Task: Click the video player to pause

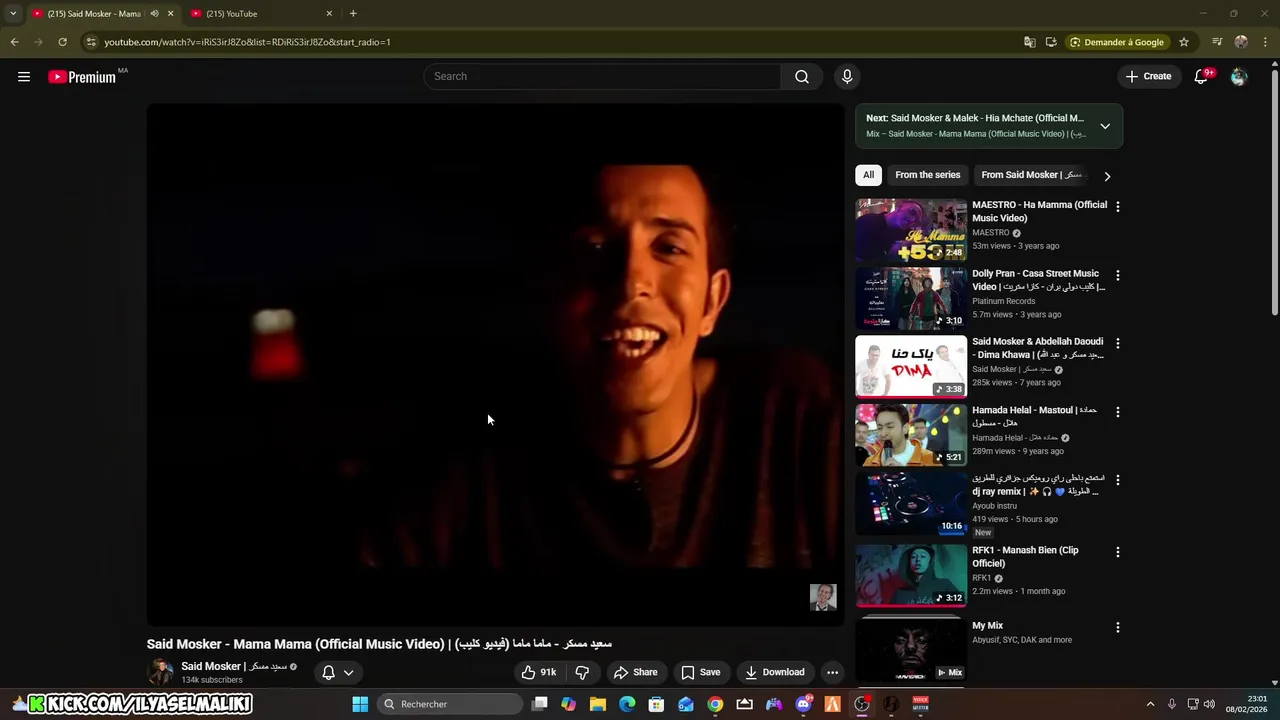Action: (x=495, y=365)
